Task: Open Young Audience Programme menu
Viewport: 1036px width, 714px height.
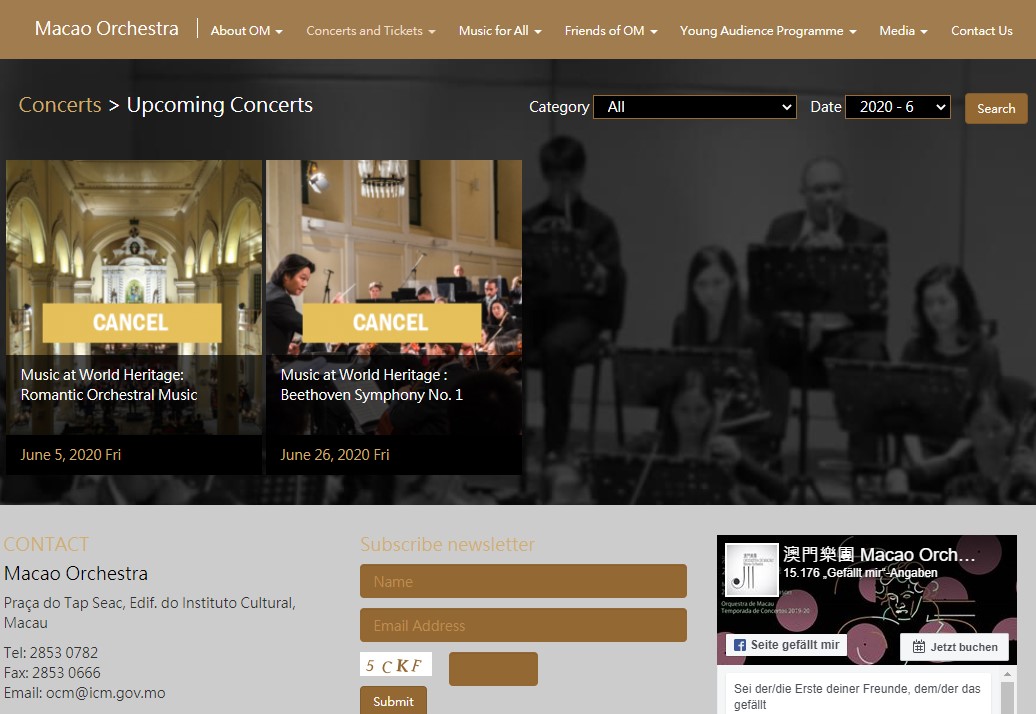Action: coord(767,31)
